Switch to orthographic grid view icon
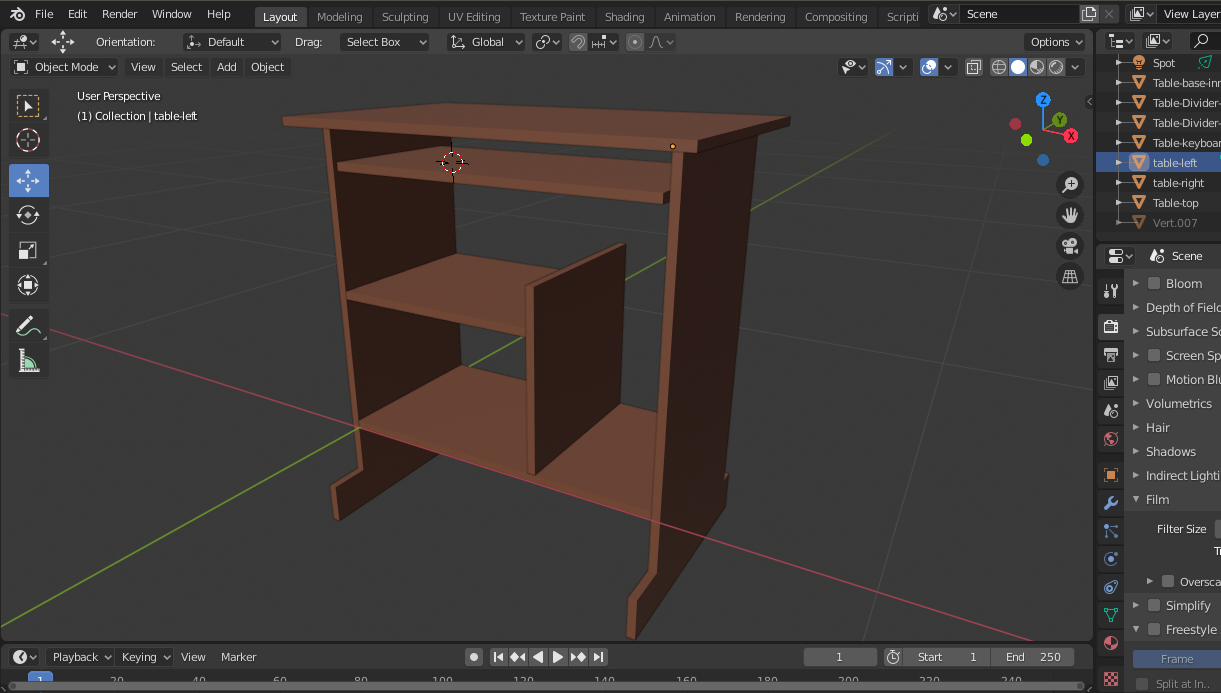The width and height of the screenshot is (1221, 693). coord(1070,277)
